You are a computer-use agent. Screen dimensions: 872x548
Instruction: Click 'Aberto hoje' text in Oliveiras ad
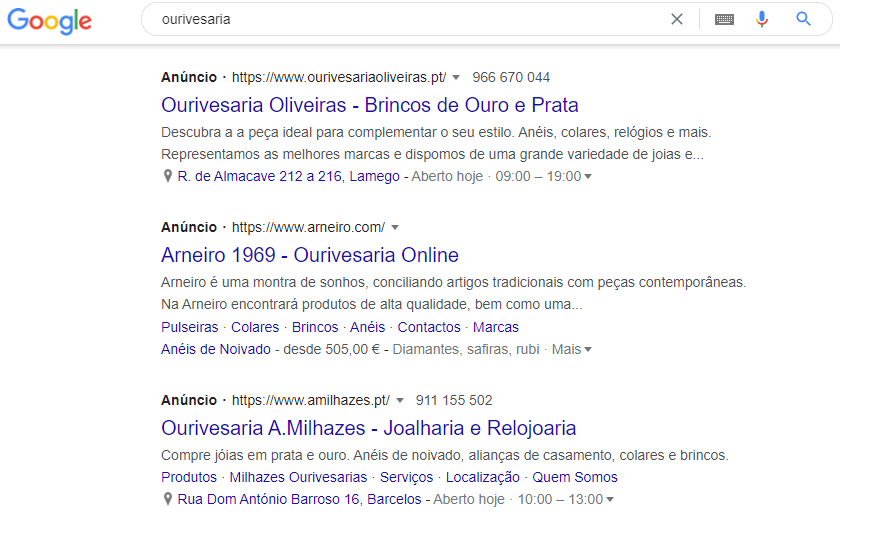click(447, 176)
